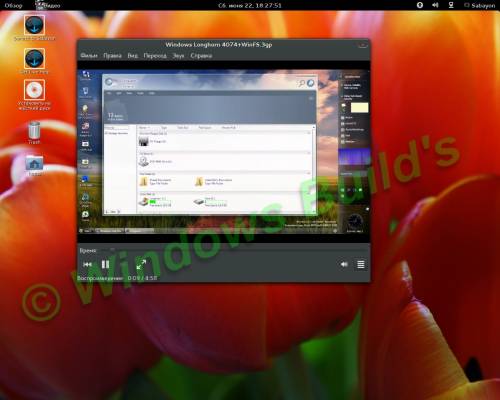Open the first anchor desktop icon at top
The height and width of the screenshot is (400, 500).
tap(34, 25)
